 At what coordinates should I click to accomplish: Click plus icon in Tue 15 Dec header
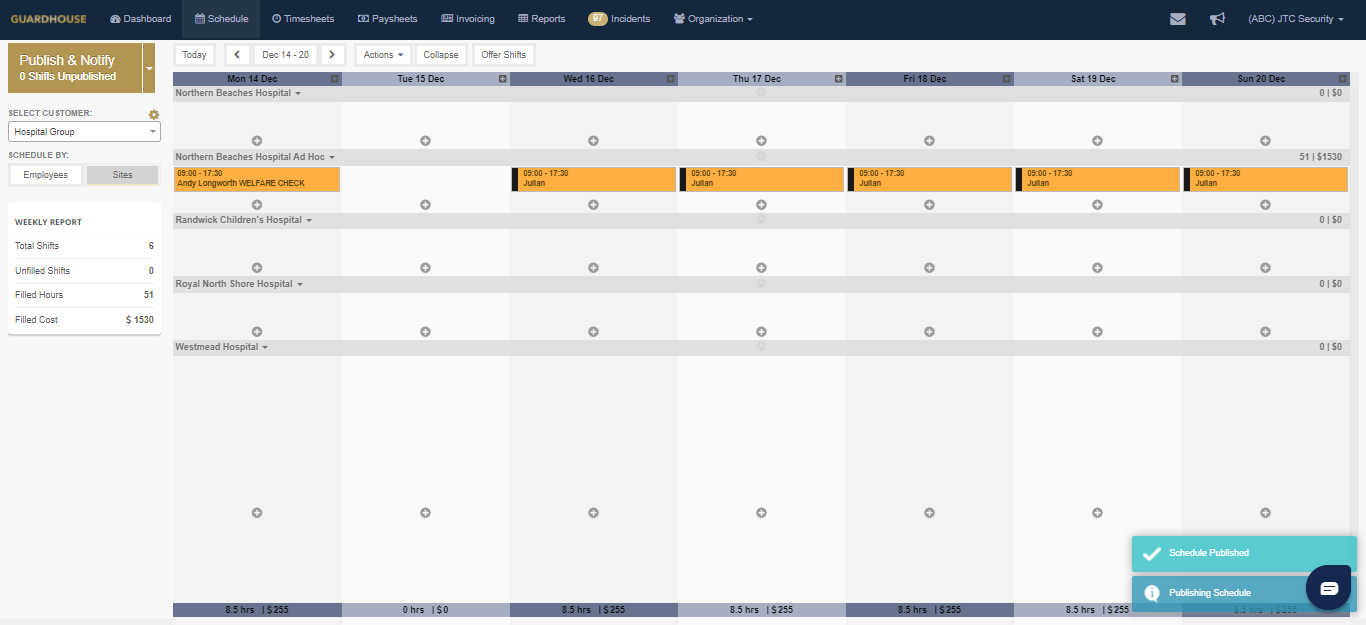point(503,79)
